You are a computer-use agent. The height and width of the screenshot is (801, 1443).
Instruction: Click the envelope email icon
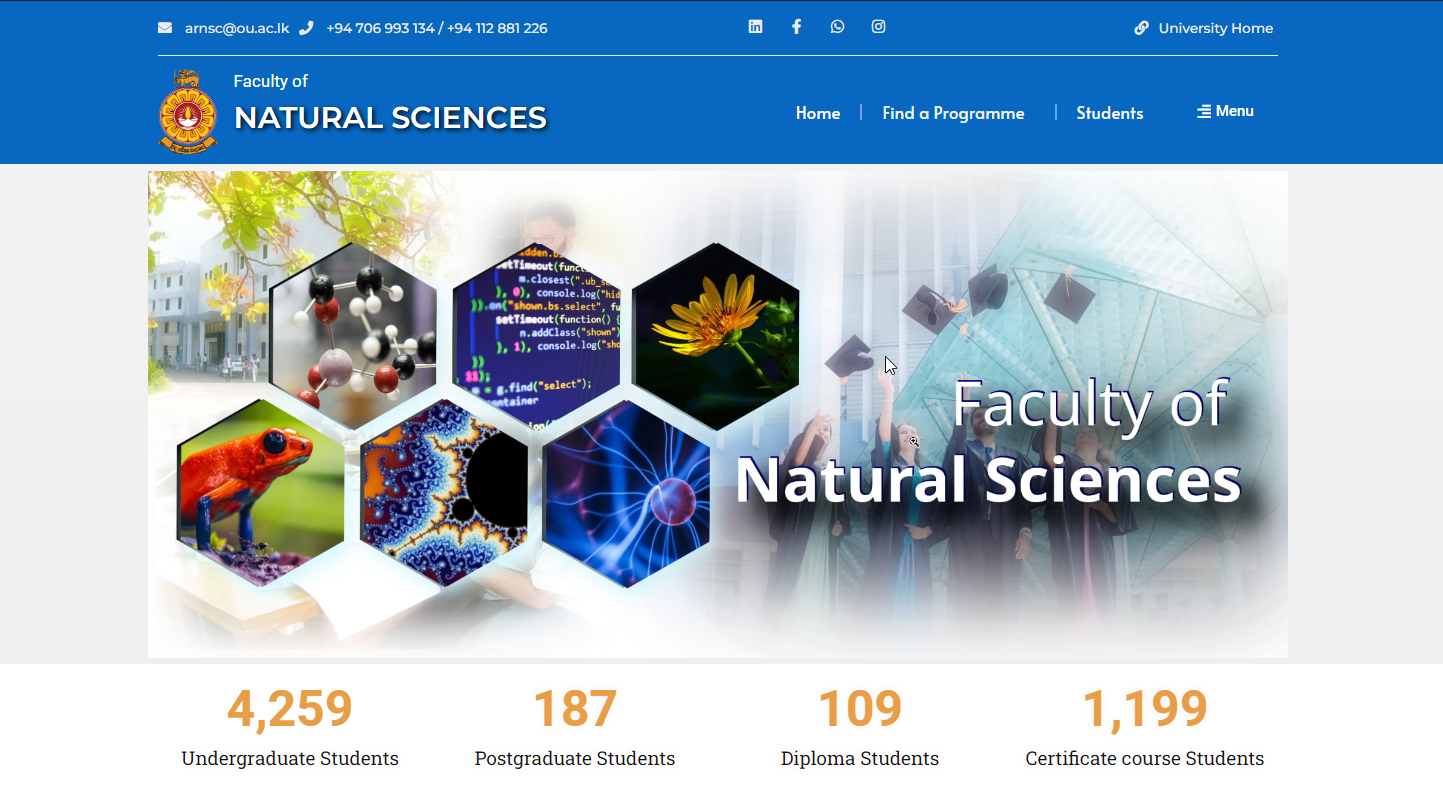[165, 28]
